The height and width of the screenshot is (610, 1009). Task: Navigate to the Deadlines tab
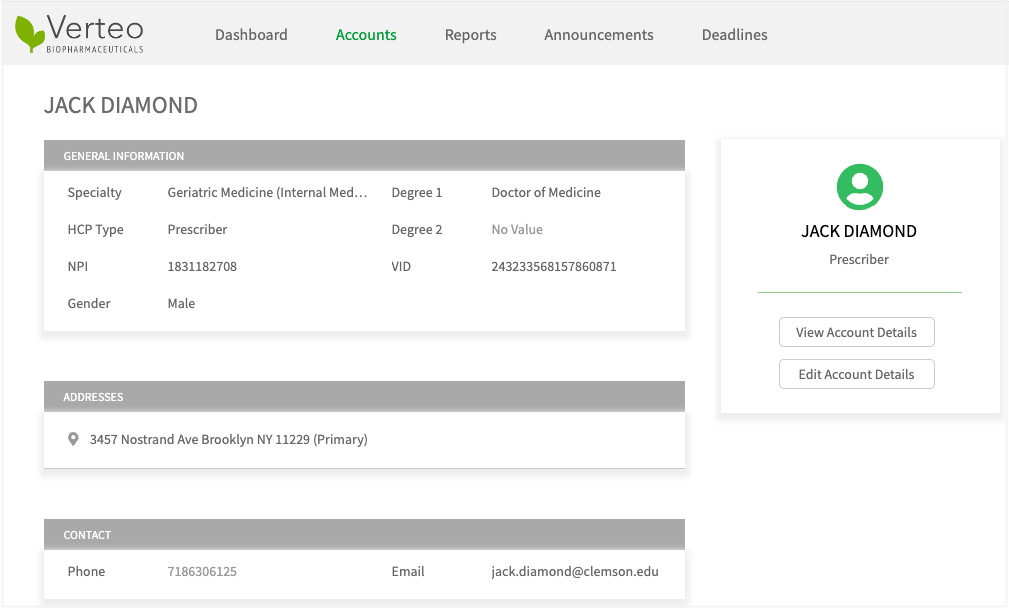(734, 35)
